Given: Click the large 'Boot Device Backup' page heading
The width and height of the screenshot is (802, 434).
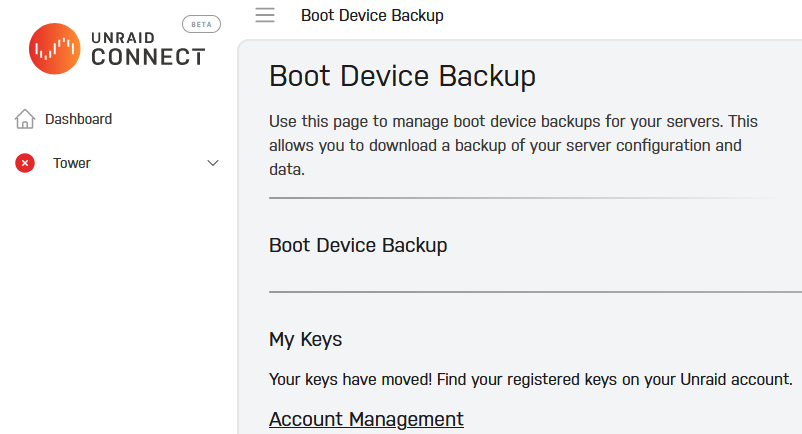Looking at the screenshot, I should [403, 76].
